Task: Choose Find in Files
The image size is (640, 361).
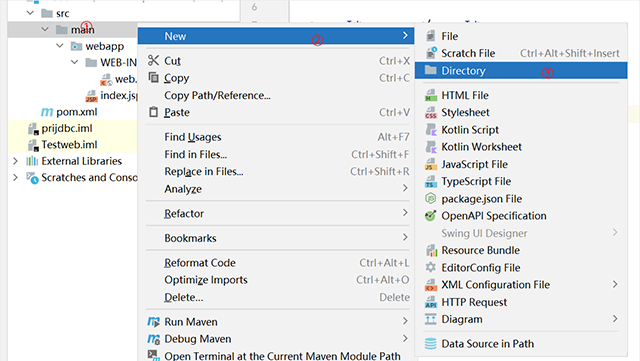Action: [x=276, y=154]
